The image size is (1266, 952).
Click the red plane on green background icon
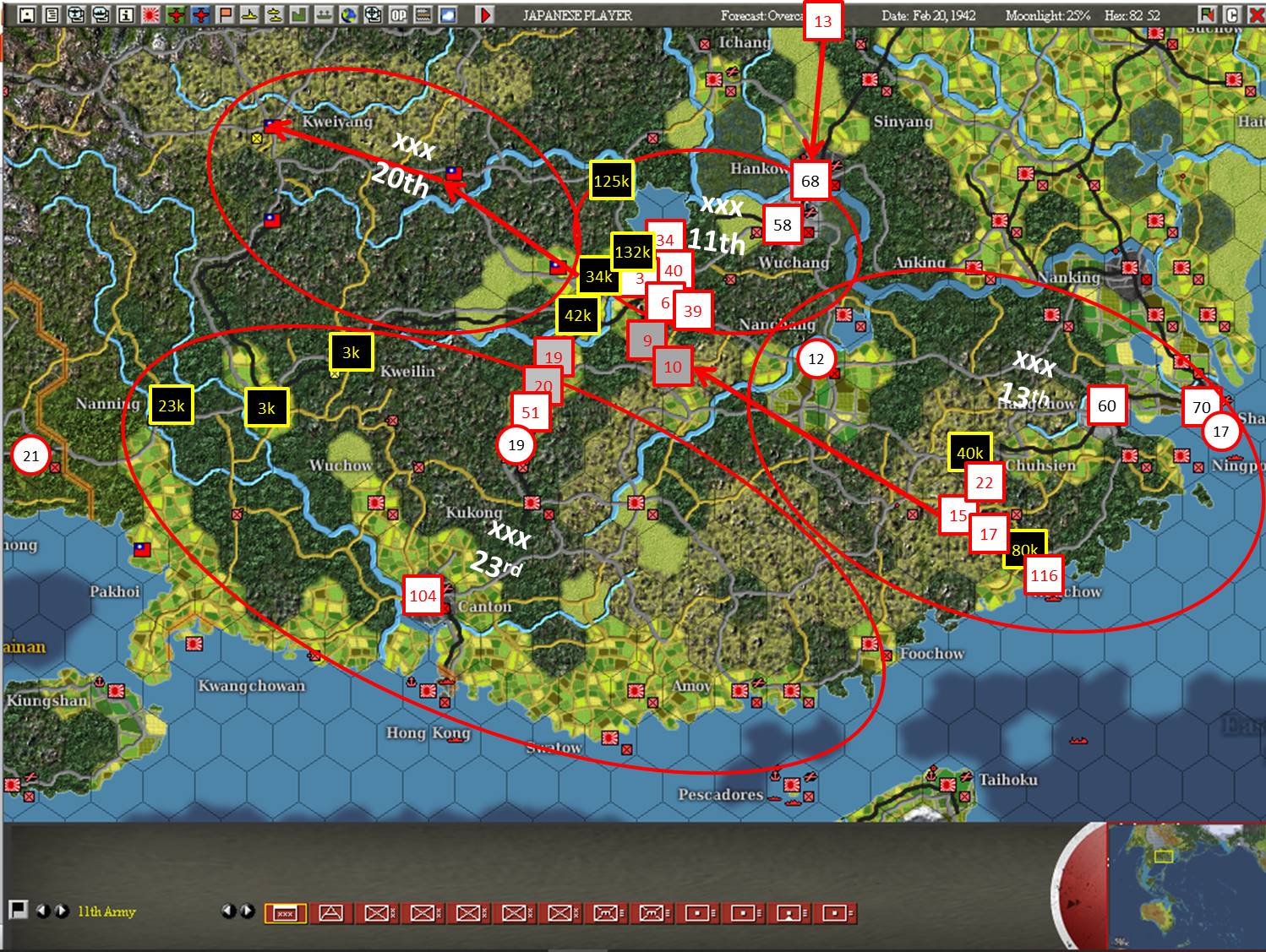click(176, 15)
